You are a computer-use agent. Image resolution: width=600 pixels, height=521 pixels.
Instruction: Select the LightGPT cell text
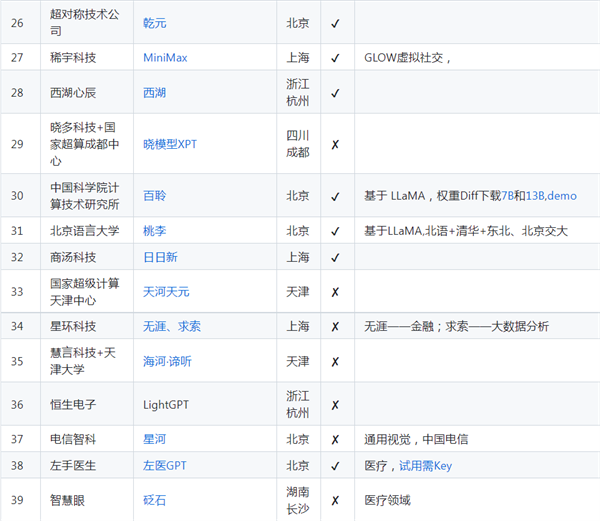click(166, 405)
